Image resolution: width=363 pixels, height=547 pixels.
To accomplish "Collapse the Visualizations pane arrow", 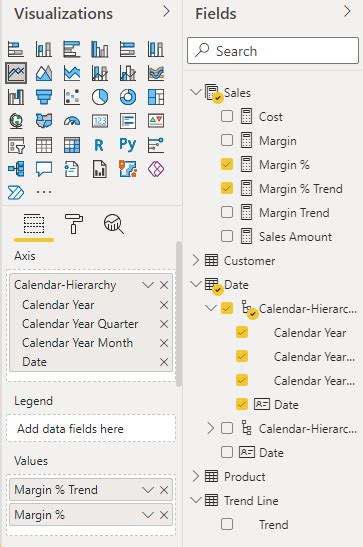I will 166,12.
